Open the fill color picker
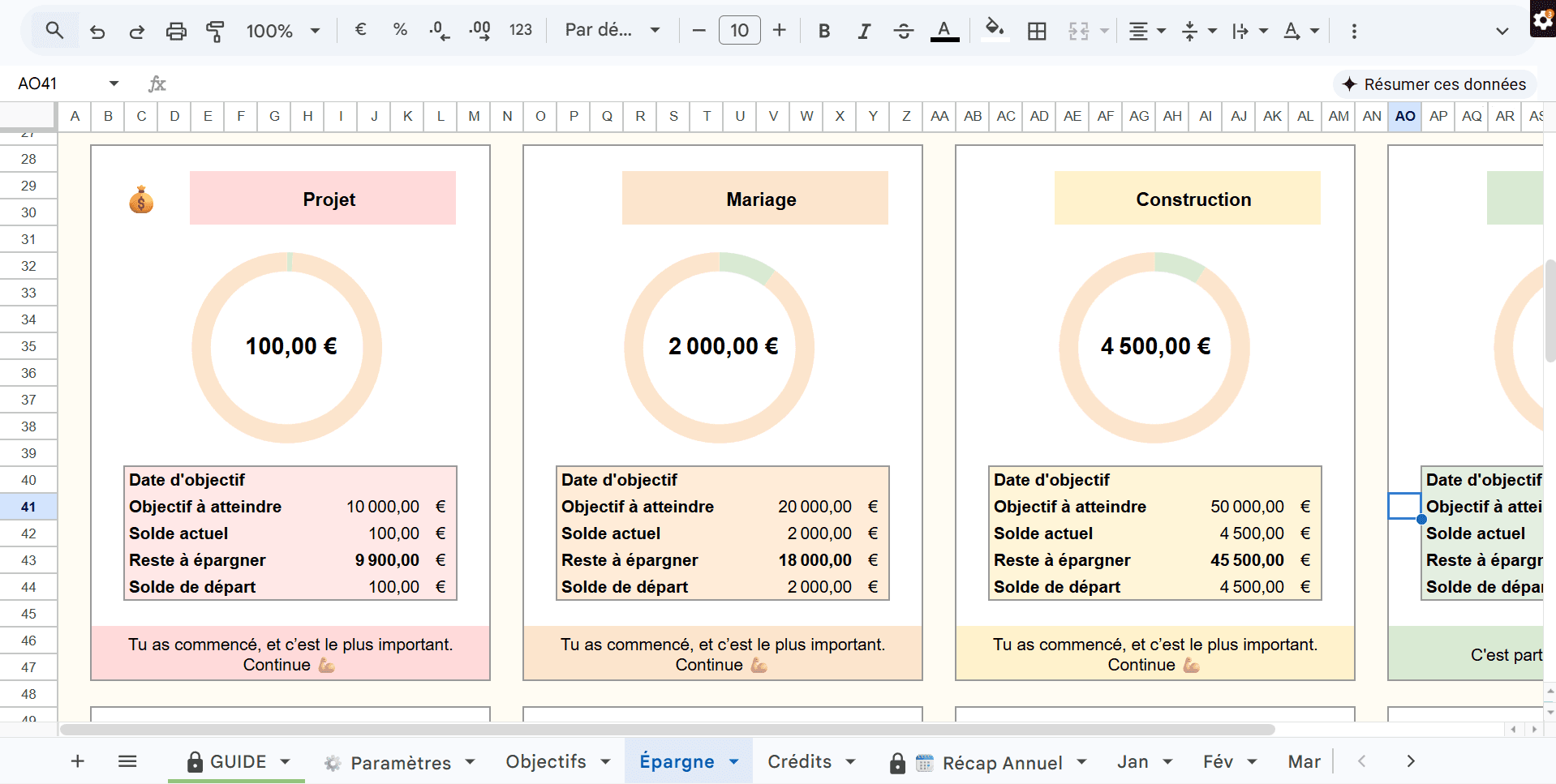 [995, 30]
